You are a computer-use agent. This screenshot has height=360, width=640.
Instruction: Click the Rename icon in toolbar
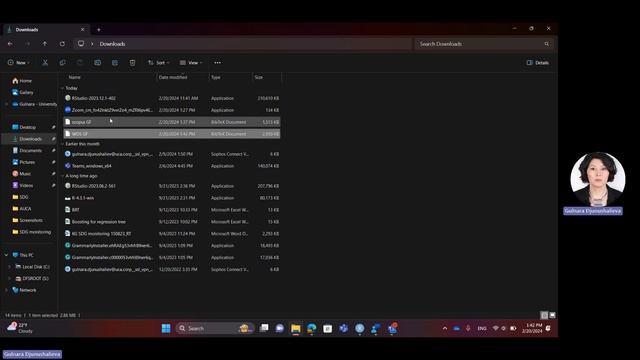98,62
